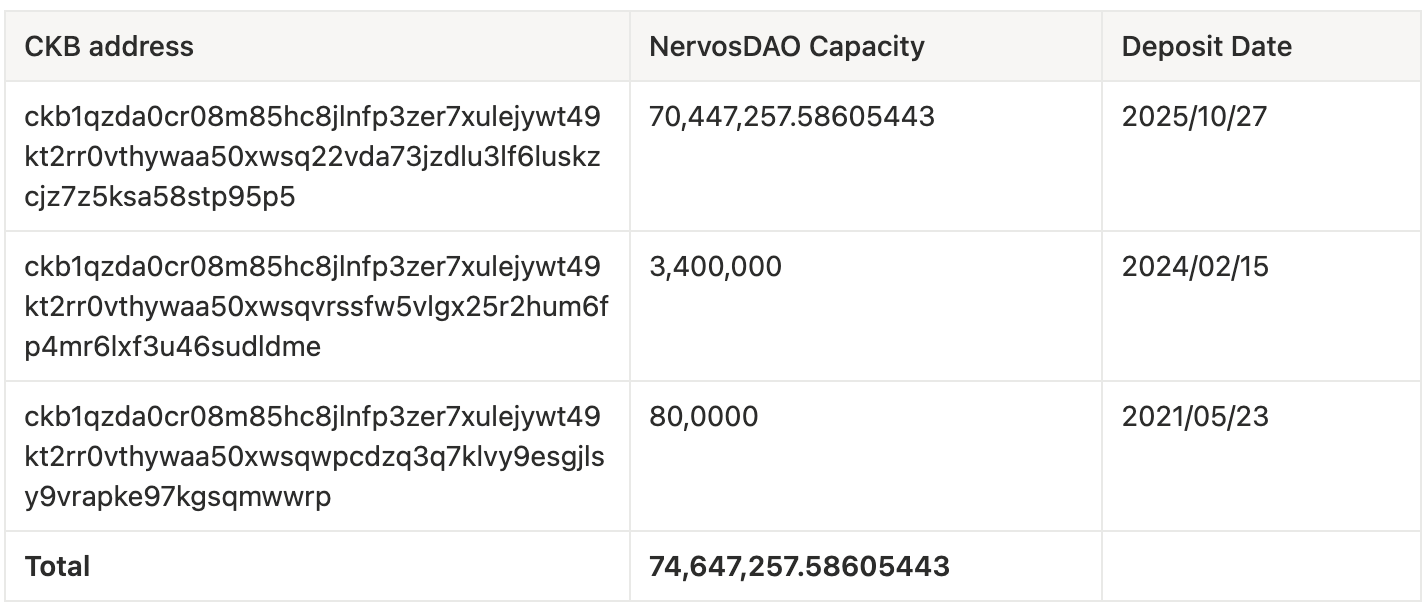The image size is (1428, 614).
Task: Click the 80,0000 capacity value
Action: [x=703, y=416]
